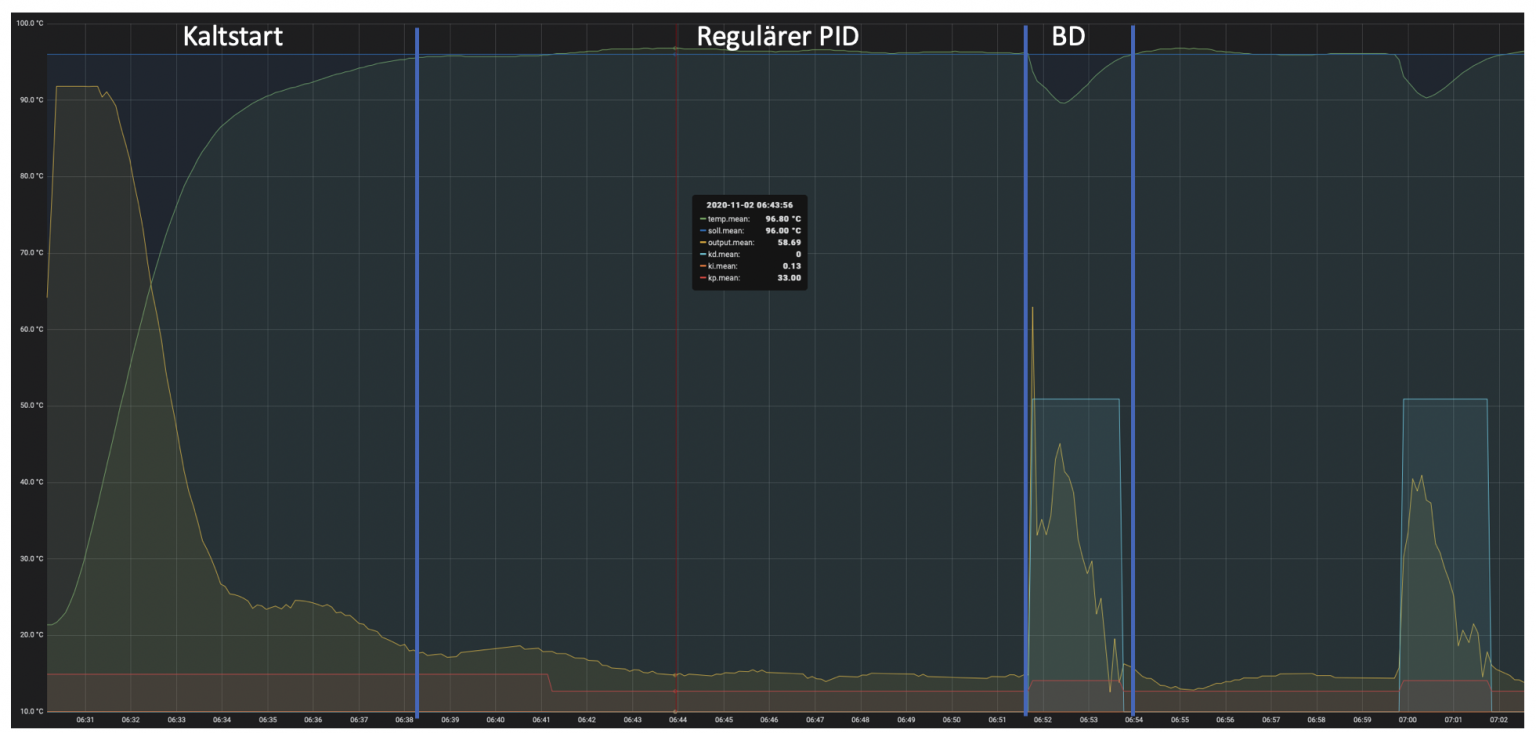Viewport: 1536px width, 733px height.
Task: Click the soll.mean row in the tooltip
Action: point(750,230)
